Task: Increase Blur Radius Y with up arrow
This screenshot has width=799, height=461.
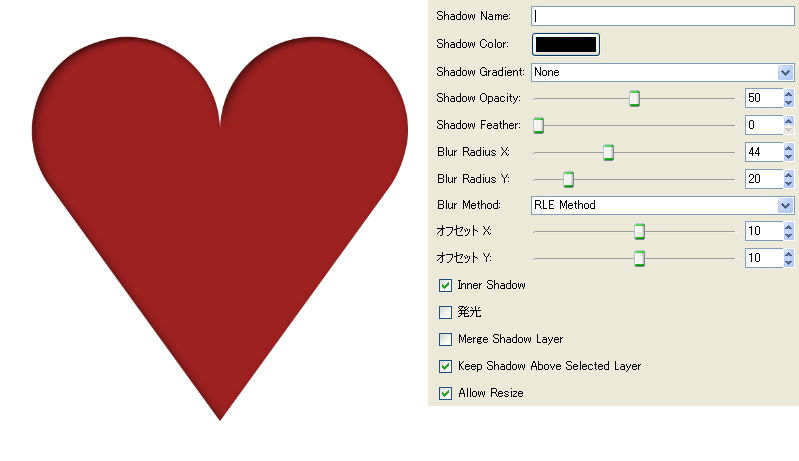Action: (789, 175)
